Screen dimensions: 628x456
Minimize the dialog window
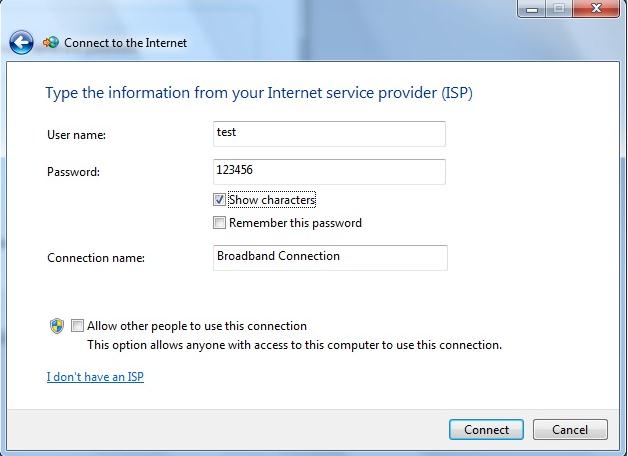point(533,9)
